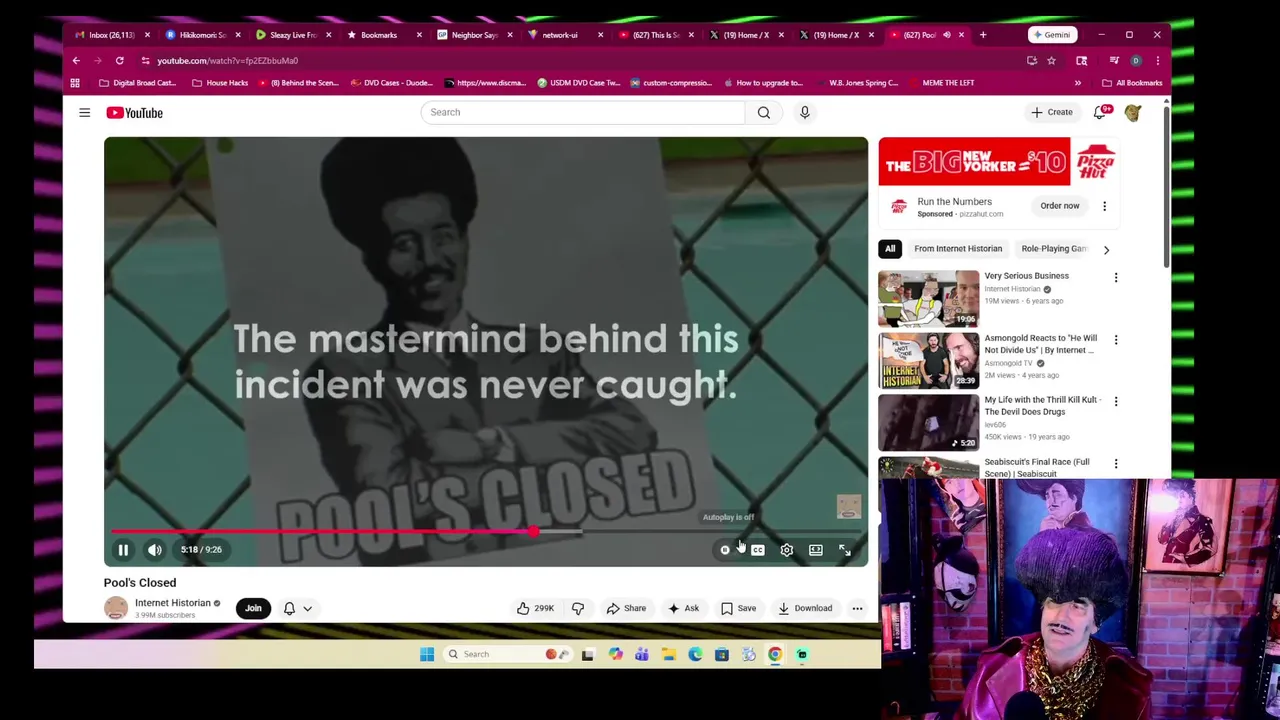Expand the notification preference bell dropdown
Viewport: 1280px width, 720px height.
(298, 608)
